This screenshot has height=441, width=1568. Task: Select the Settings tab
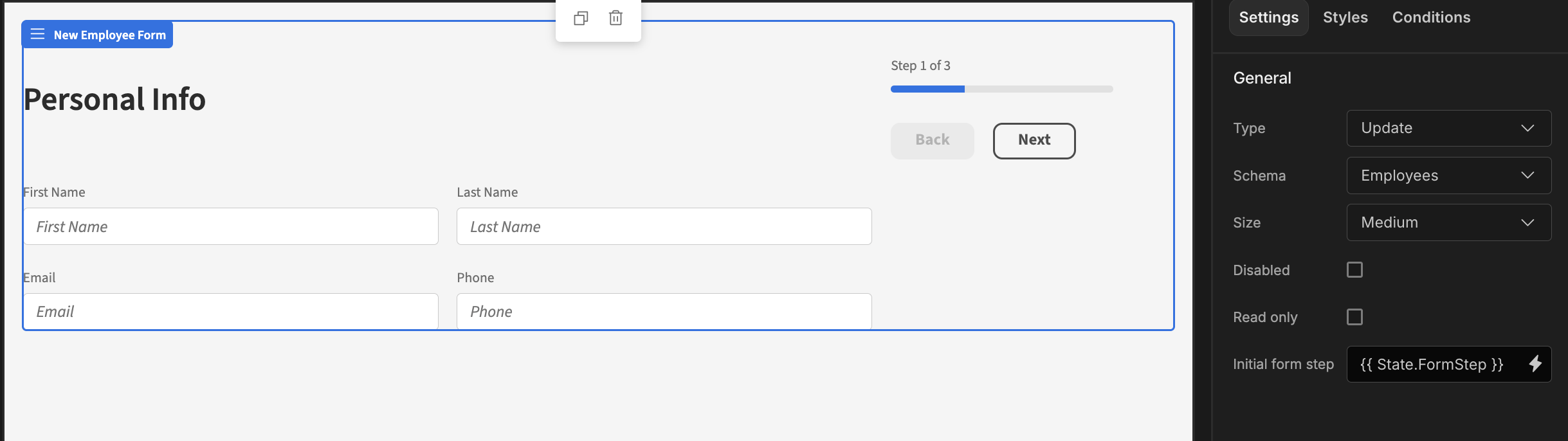click(1268, 17)
